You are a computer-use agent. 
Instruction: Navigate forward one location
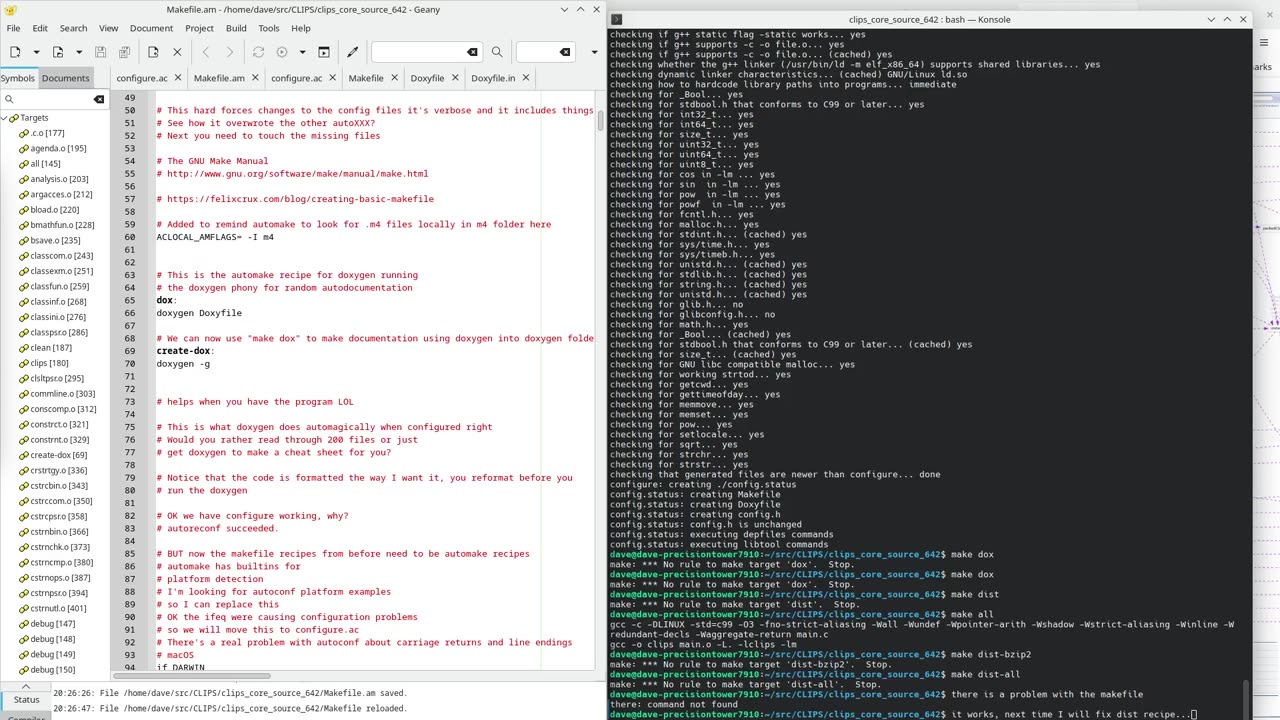[x=229, y=52]
